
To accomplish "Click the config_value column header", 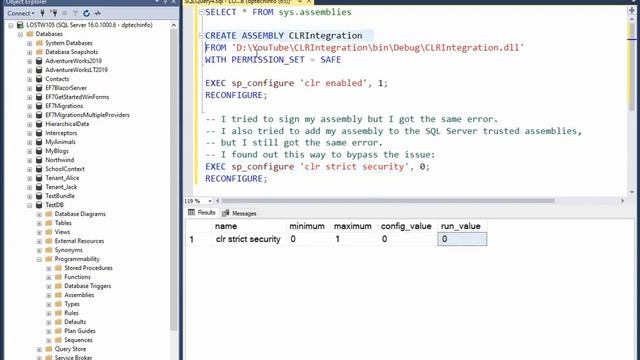I will click(406, 226).
